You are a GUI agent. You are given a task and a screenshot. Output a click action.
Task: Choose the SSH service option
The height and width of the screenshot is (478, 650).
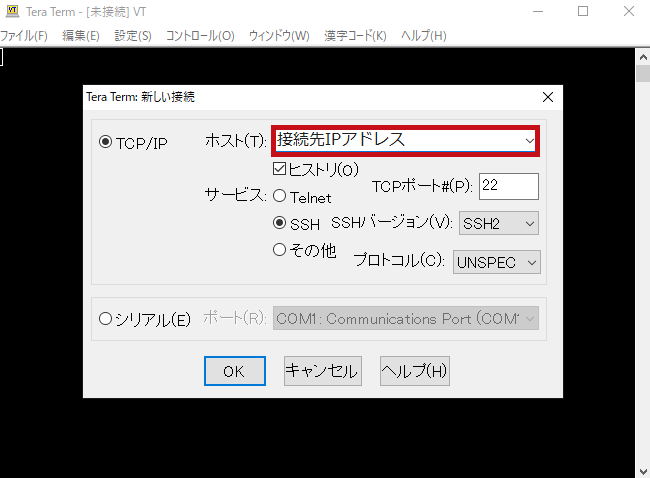[279, 223]
